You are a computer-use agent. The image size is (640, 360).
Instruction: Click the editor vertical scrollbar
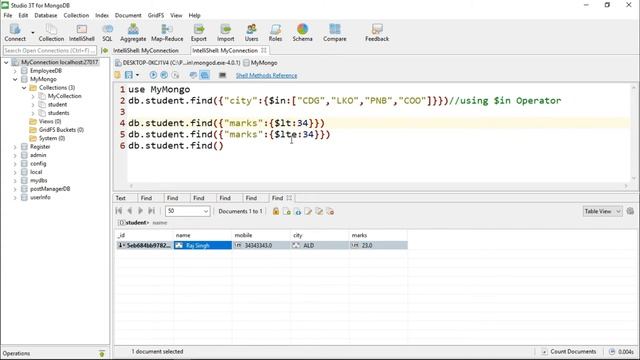(x=634, y=133)
